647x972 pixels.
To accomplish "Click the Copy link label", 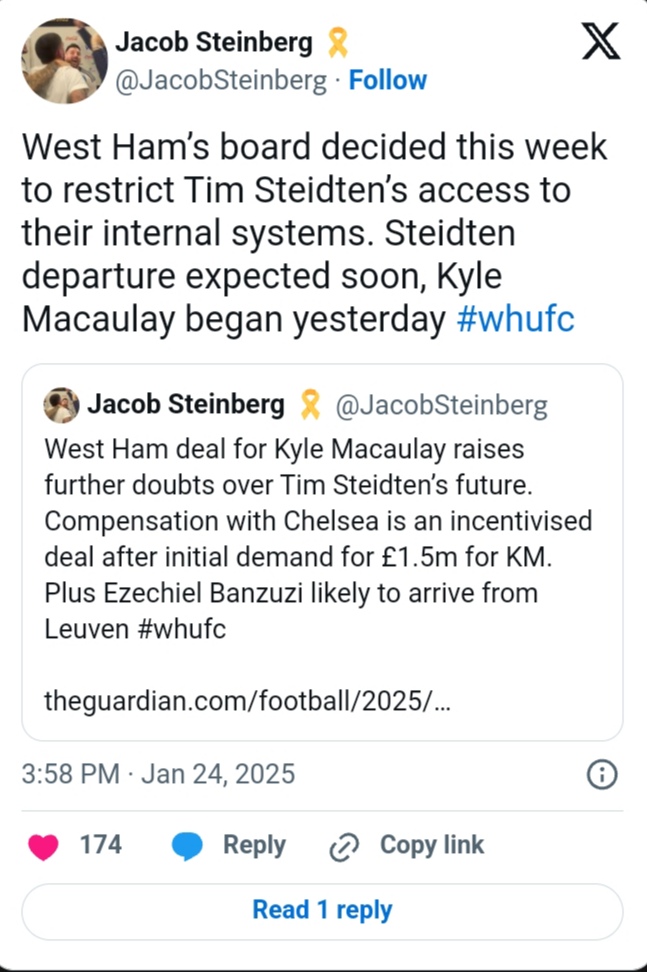I will click(x=431, y=845).
